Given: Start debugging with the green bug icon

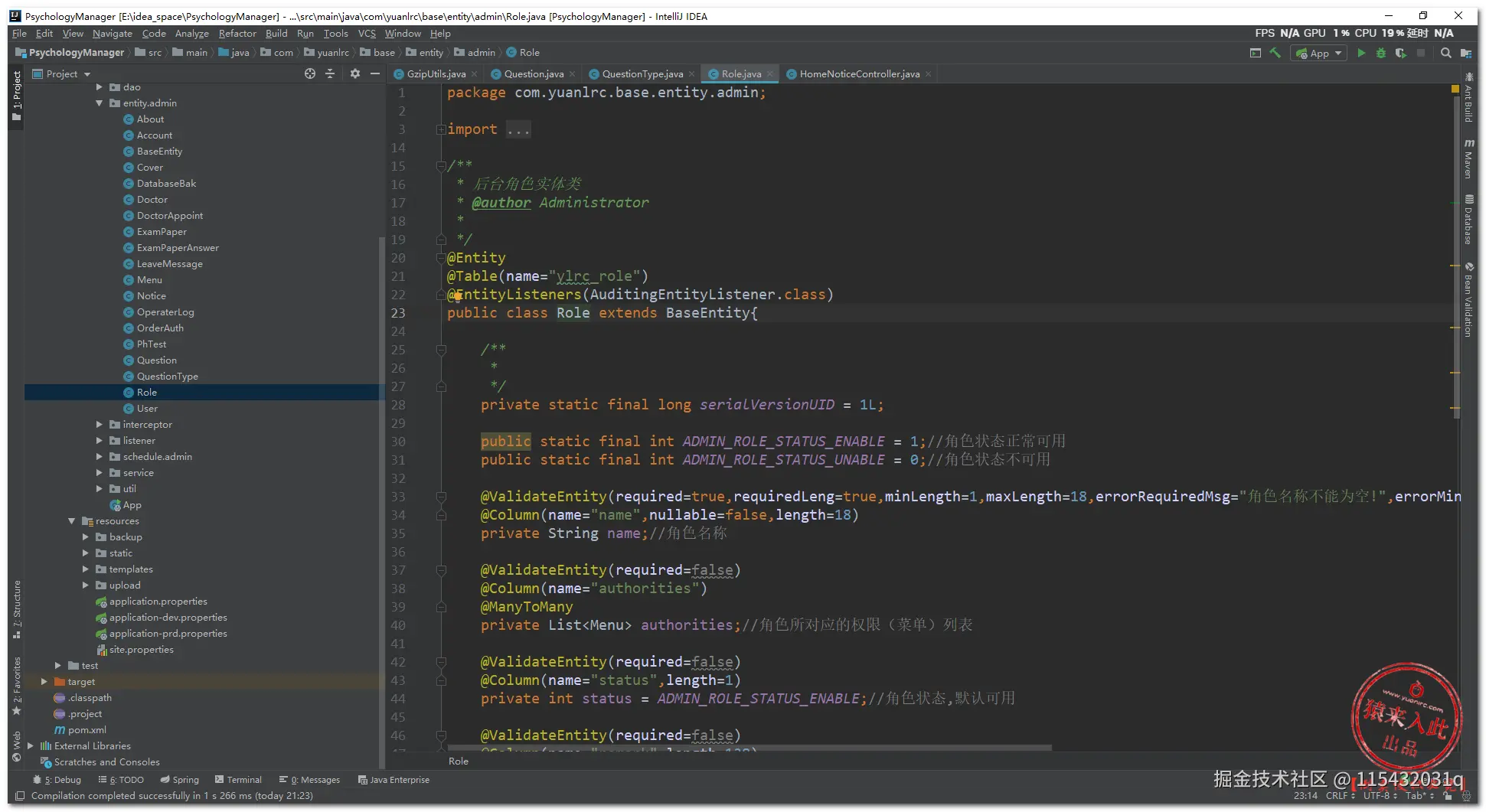Looking at the screenshot, I should tap(1381, 53).
